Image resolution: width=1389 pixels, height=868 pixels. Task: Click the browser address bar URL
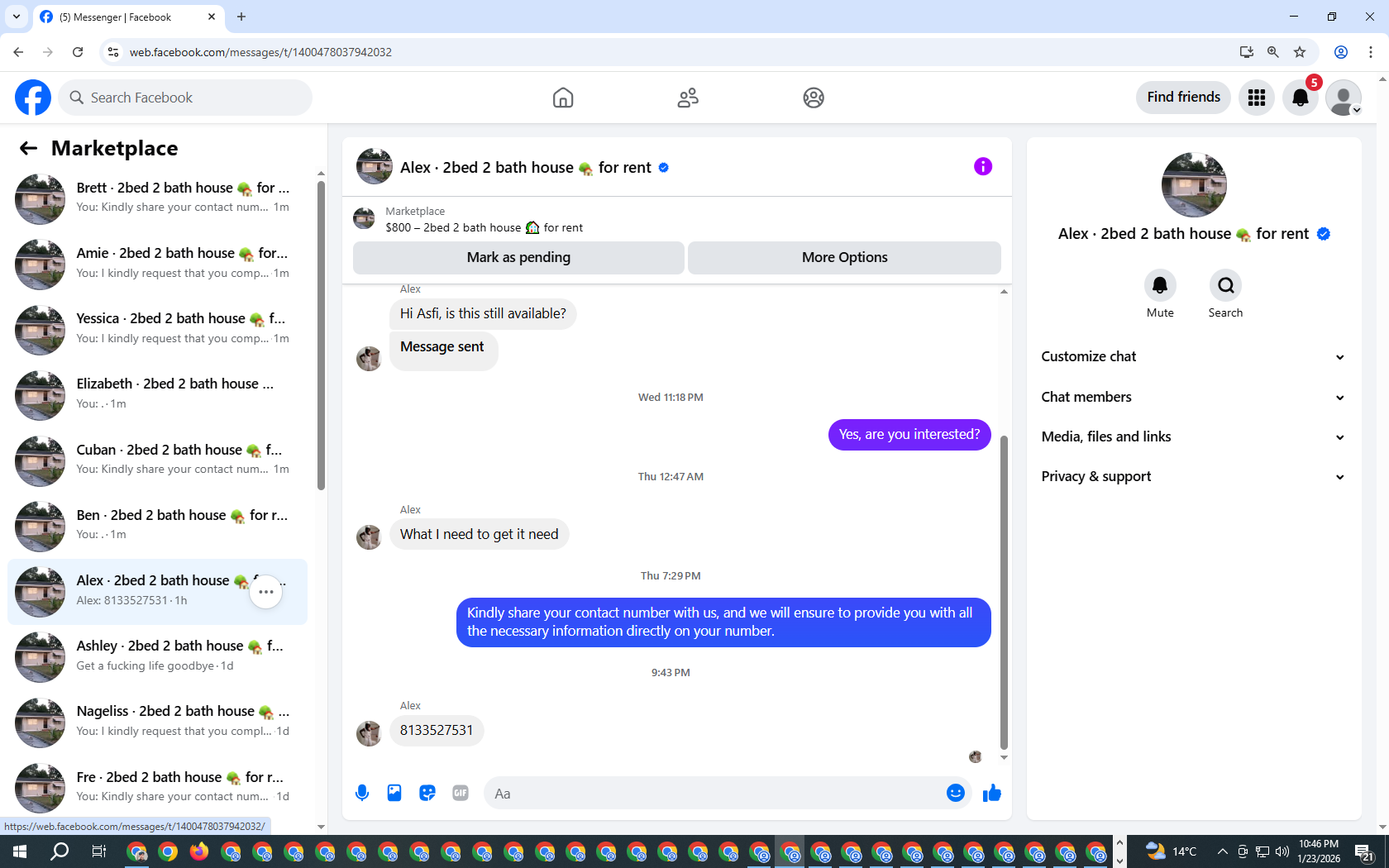tap(260, 52)
